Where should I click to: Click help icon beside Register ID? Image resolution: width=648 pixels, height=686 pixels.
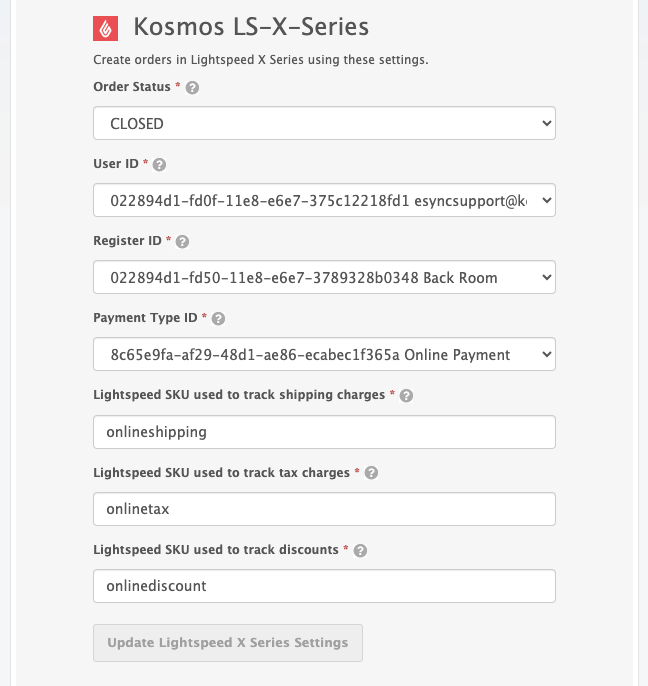(182, 241)
